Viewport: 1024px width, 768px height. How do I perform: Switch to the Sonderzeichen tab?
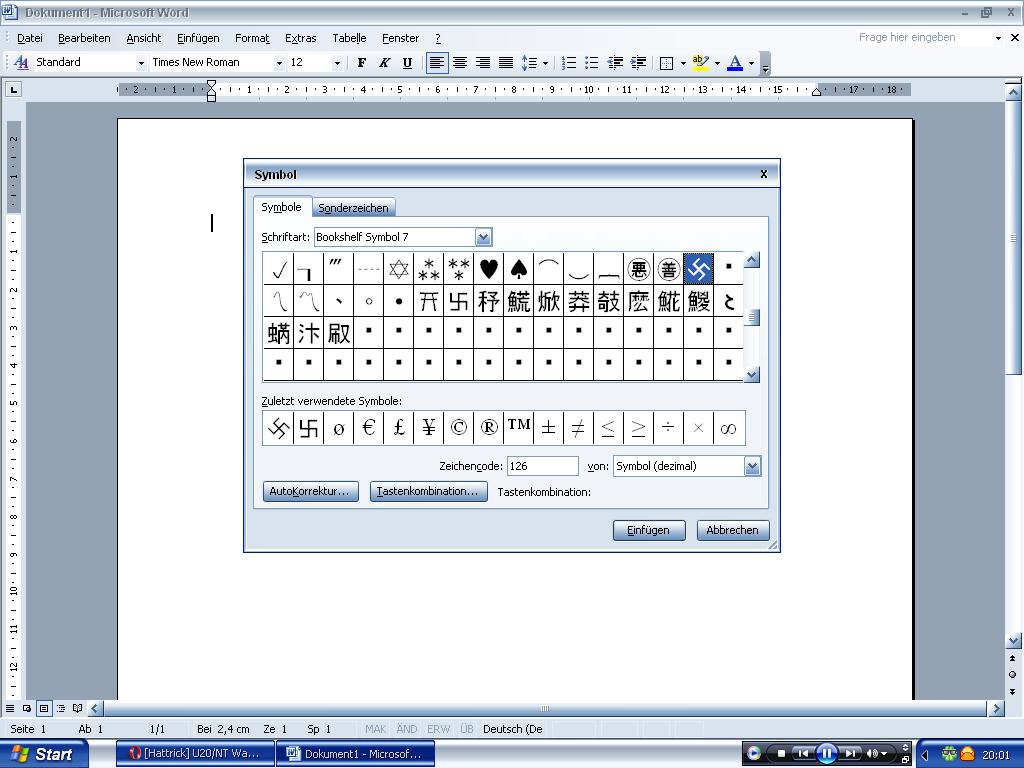point(353,208)
